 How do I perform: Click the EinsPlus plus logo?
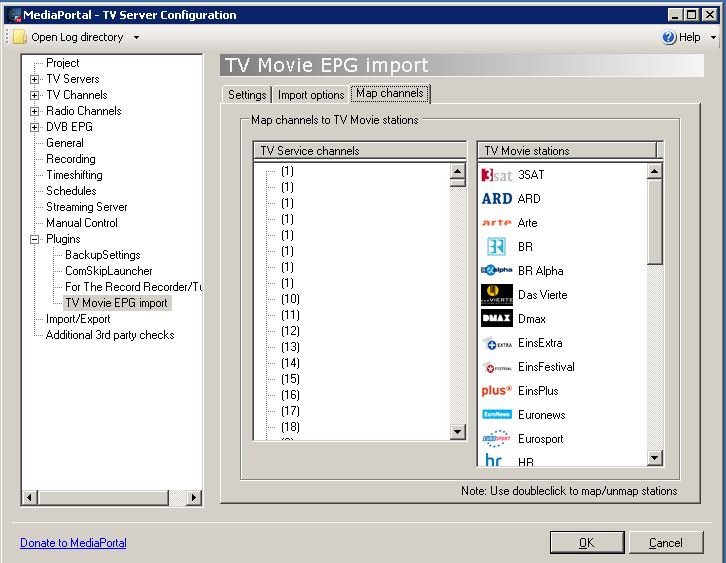(x=497, y=391)
